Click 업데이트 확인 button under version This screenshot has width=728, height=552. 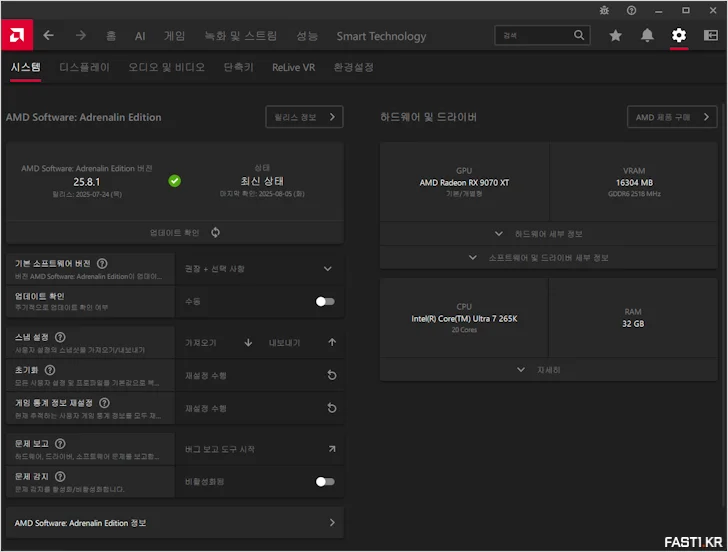pyautogui.click(x=175, y=233)
